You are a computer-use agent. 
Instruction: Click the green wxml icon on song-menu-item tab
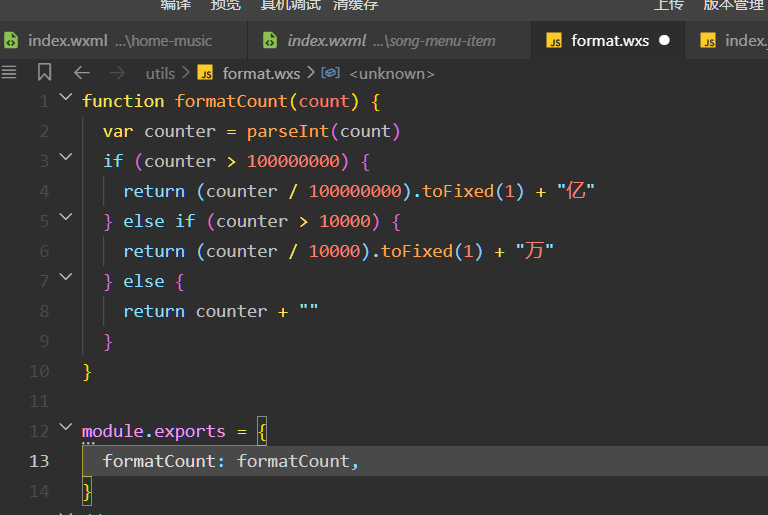pyautogui.click(x=270, y=41)
